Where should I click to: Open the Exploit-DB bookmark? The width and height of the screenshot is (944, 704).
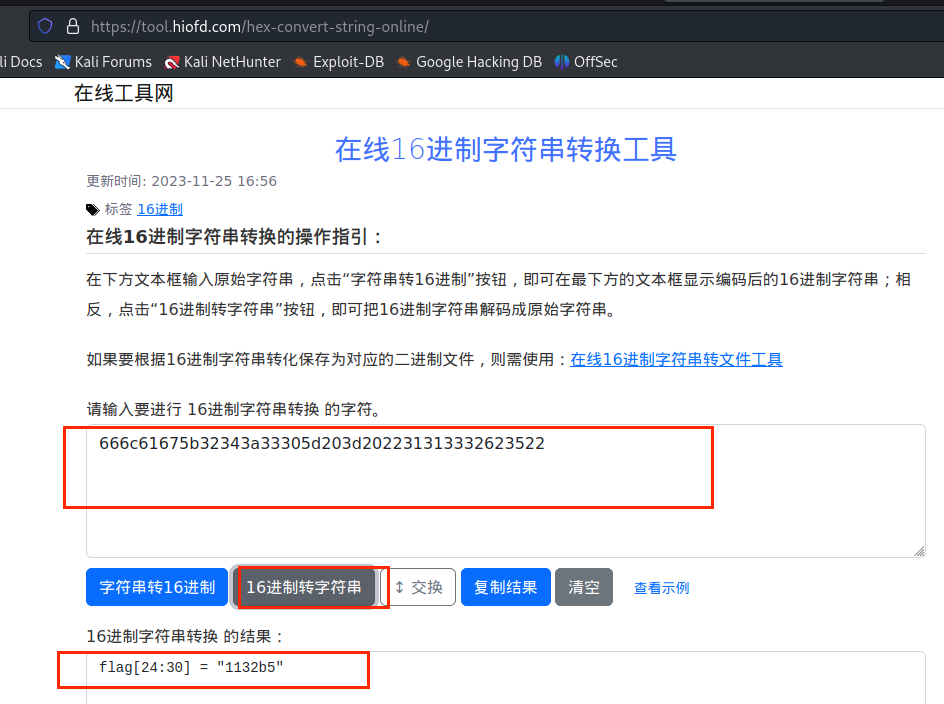[x=338, y=62]
